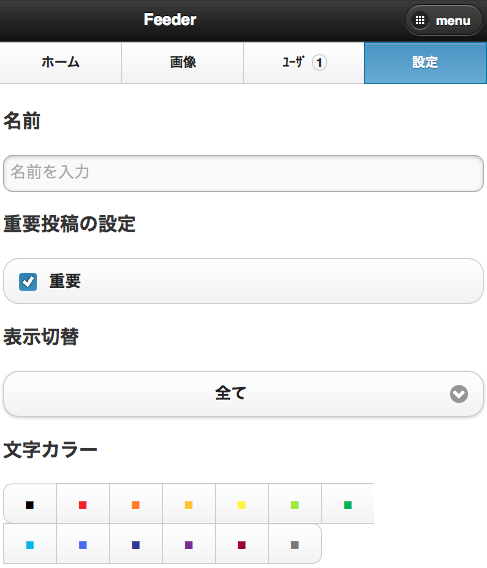Image resolution: width=487 pixels, height=568 pixels.
Task: Expand the 全て display dropdown
Action: [x=244, y=394]
